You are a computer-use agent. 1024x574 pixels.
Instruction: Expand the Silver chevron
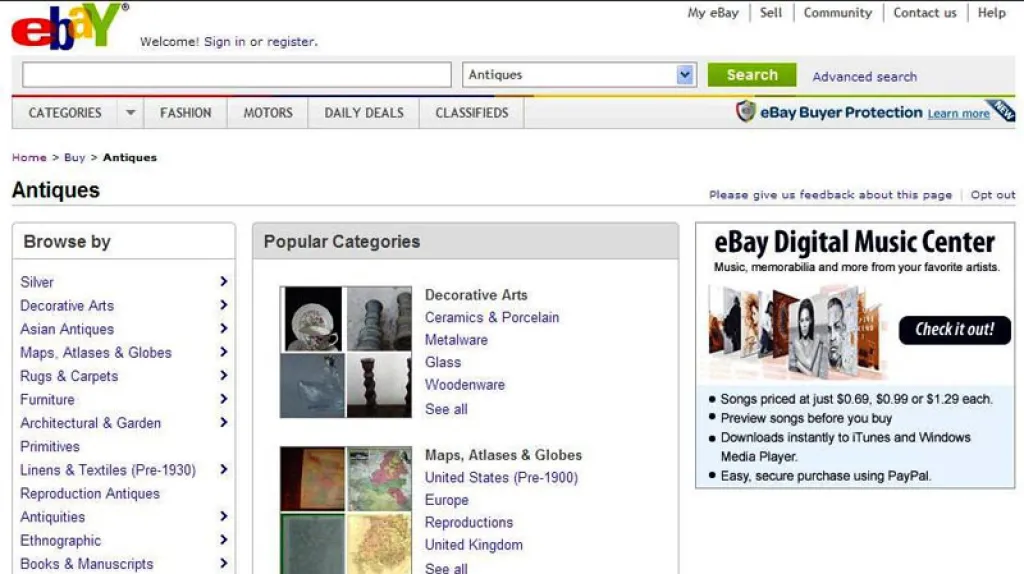(x=223, y=281)
